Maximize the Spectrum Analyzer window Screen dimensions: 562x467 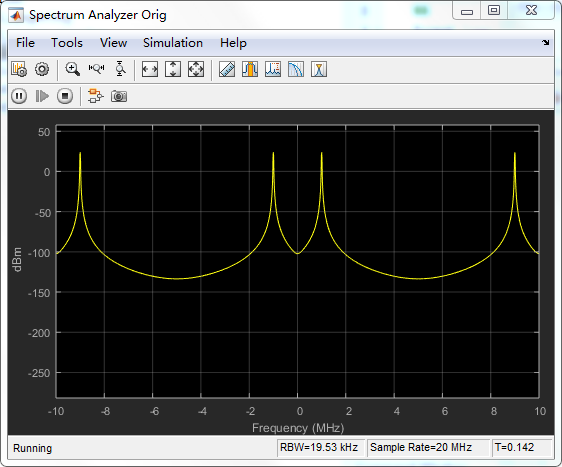(x=494, y=10)
